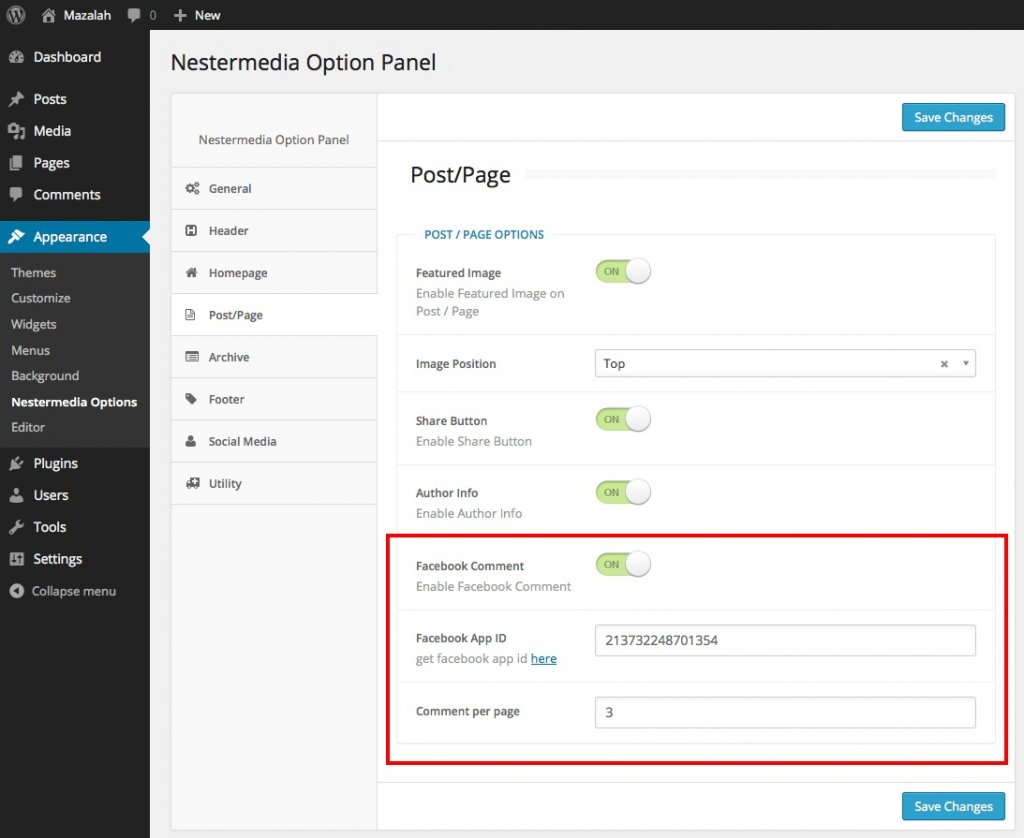Screen dimensions: 1024x838
Task: Select the Post/Page options tab
Action: click(274, 315)
